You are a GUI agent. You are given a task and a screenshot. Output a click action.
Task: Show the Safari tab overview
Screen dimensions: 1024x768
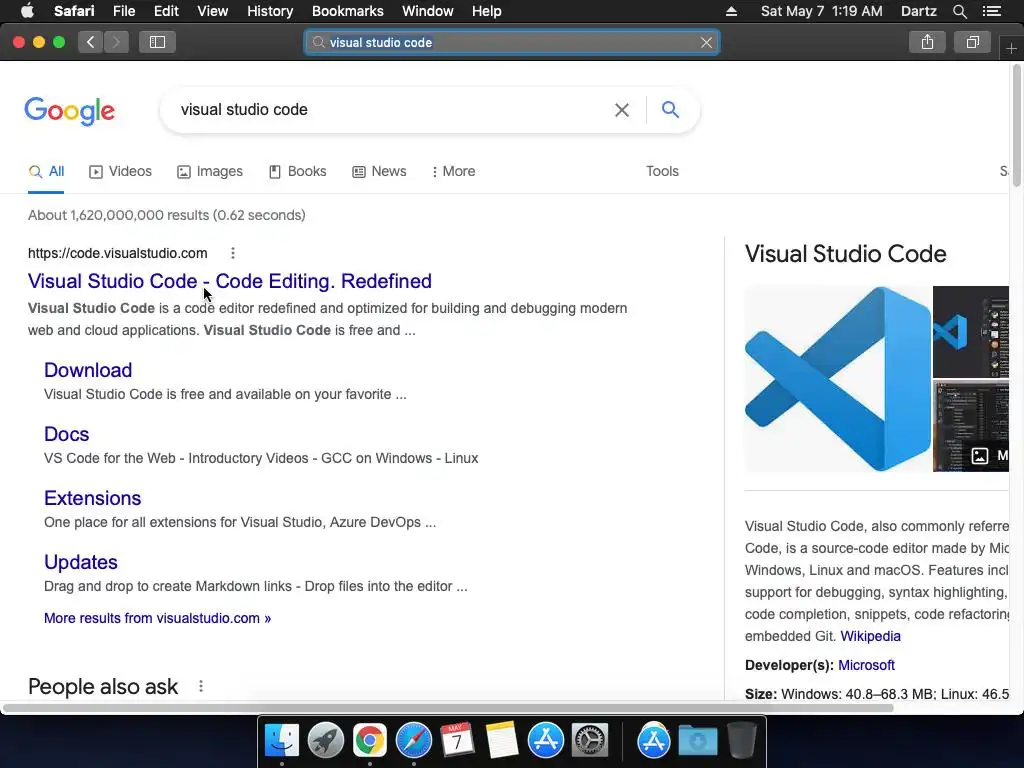point(972,42)
